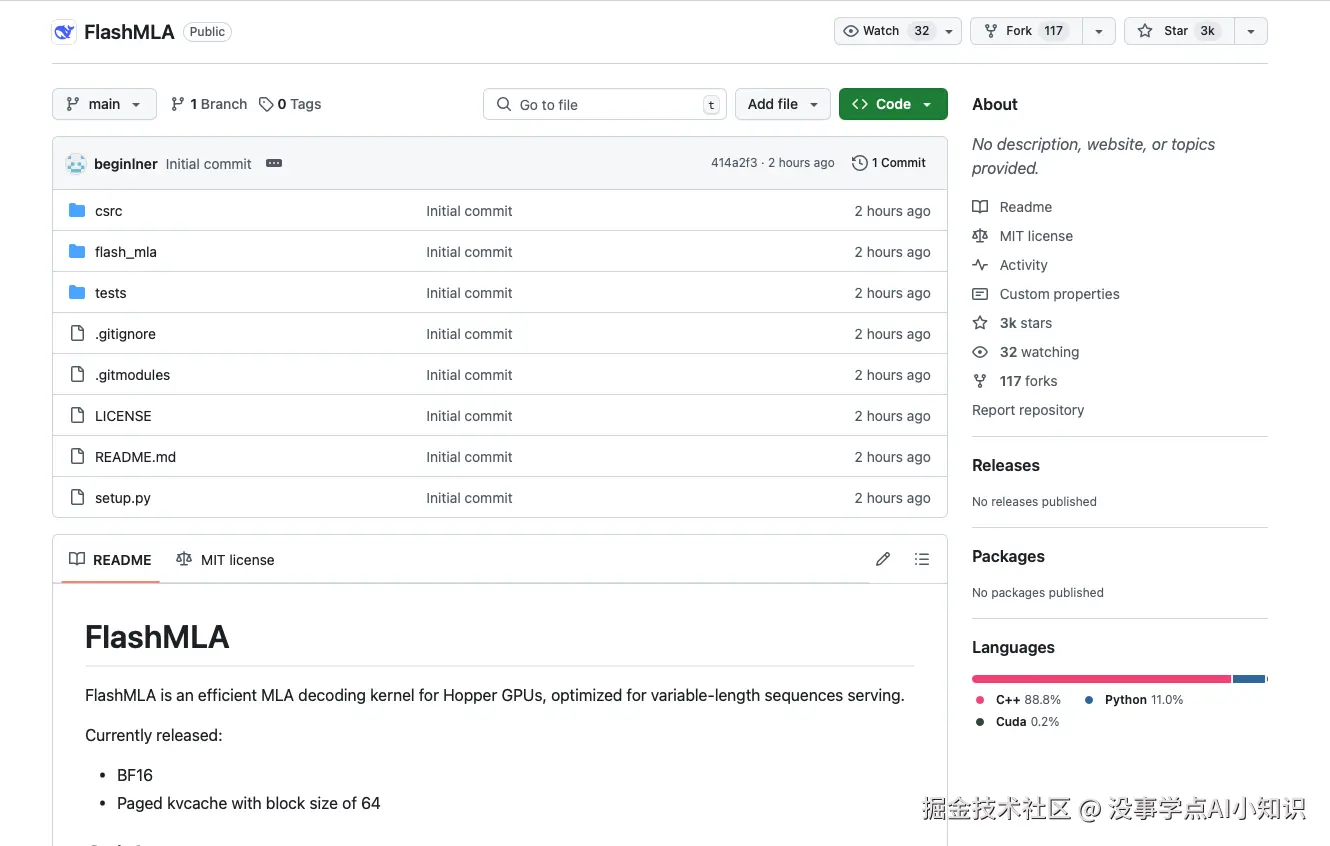This screenshot has height=846, width=1330.
Task: Open the tests folder
Action: (110, 293)
